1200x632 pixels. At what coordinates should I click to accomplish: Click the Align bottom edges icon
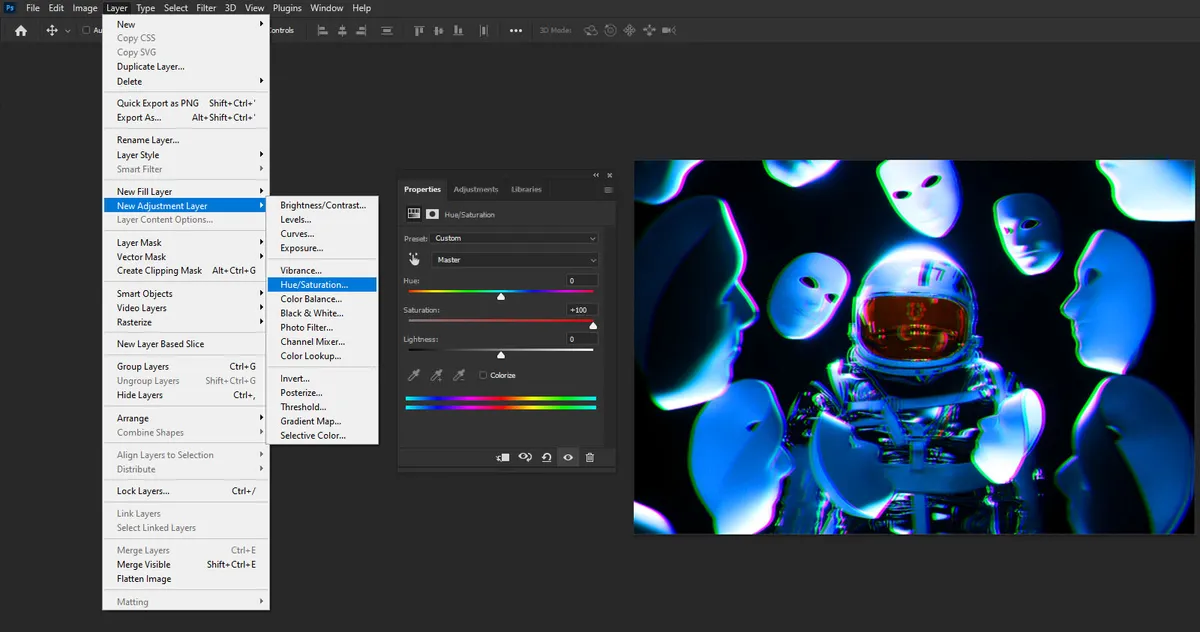(460, 31)
